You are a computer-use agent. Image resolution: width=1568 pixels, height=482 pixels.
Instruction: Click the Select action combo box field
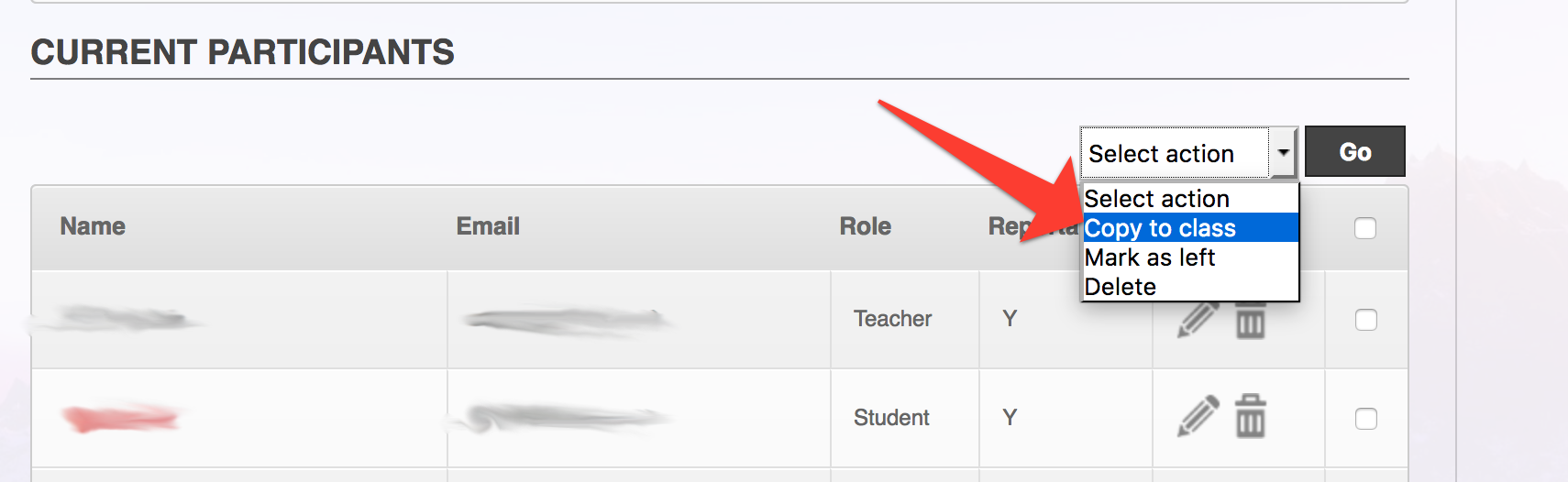pyautogui.click(x=1188, y=153)
